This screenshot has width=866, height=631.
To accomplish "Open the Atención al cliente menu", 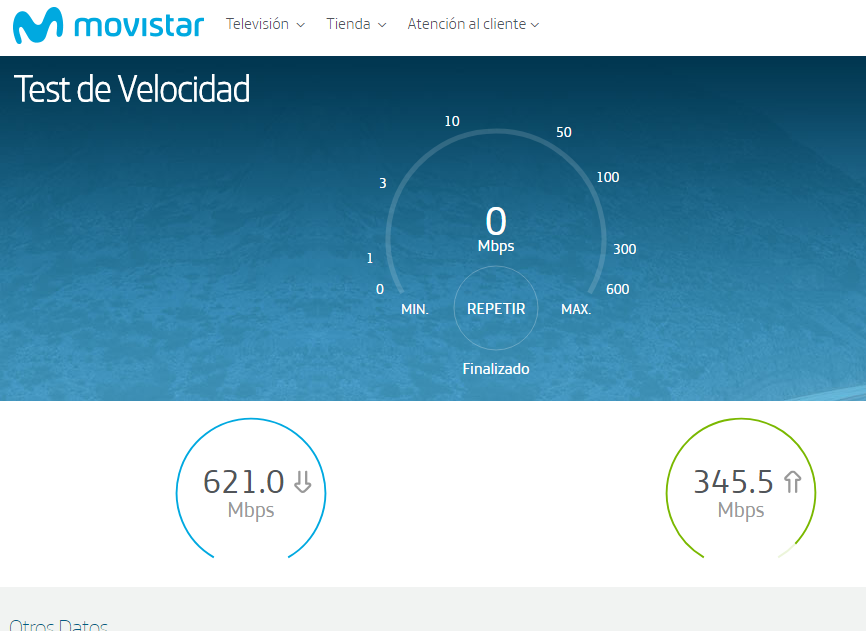I will click(466, 24).
